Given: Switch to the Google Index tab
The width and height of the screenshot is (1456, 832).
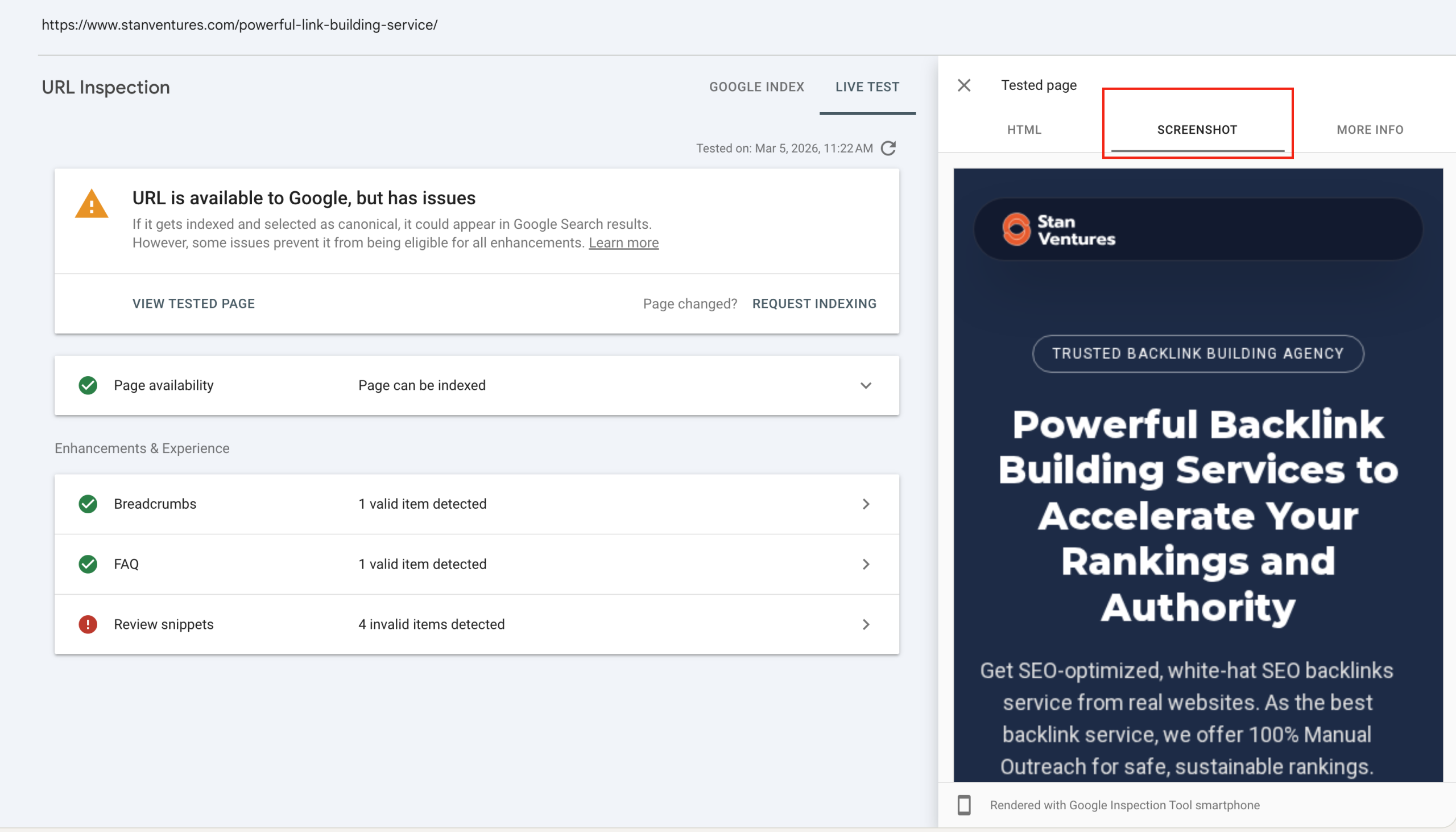Looking at the screenshot, I should [x=756, y=87].
